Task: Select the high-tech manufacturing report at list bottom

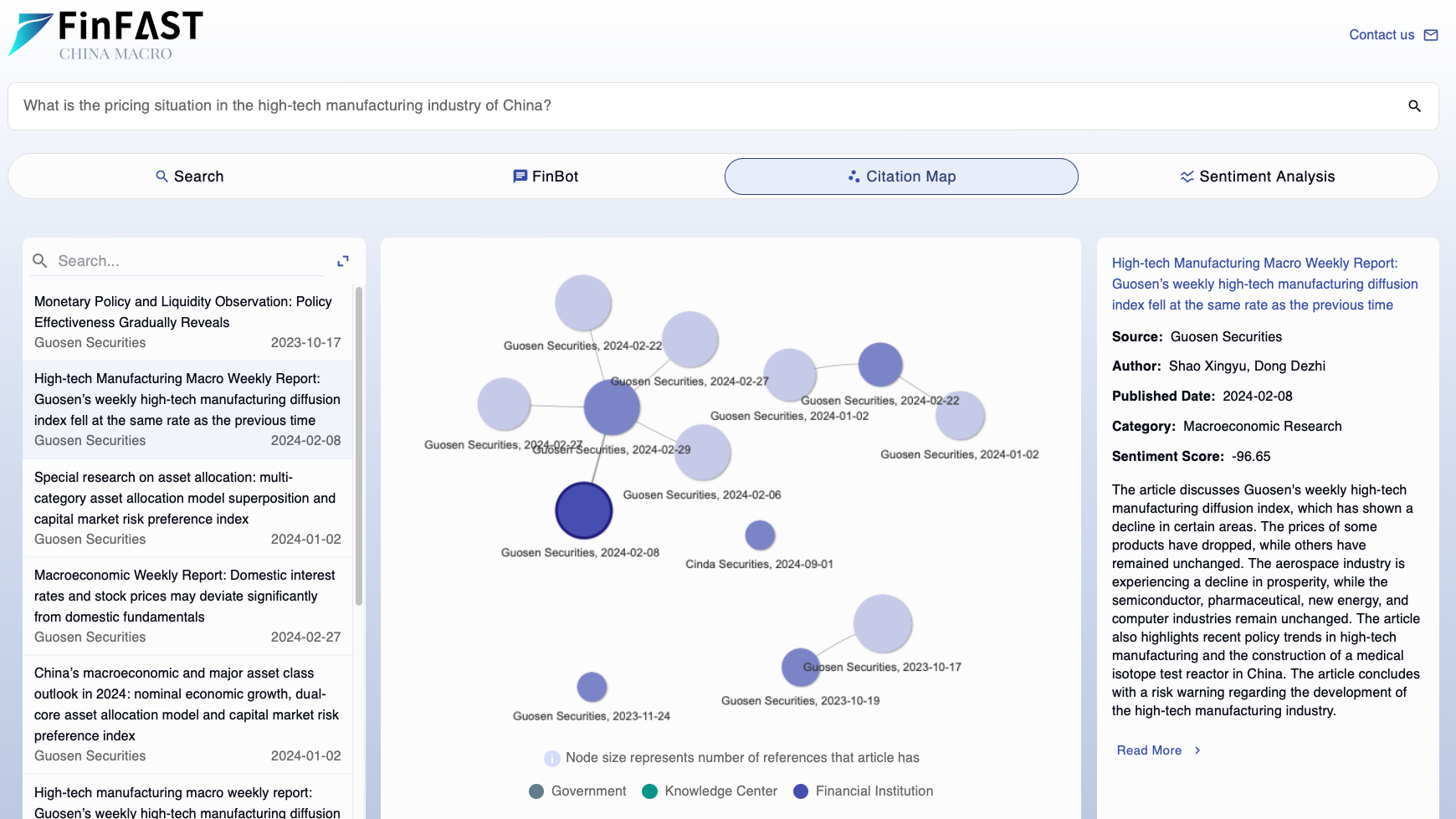Action: tap(187, 798)
